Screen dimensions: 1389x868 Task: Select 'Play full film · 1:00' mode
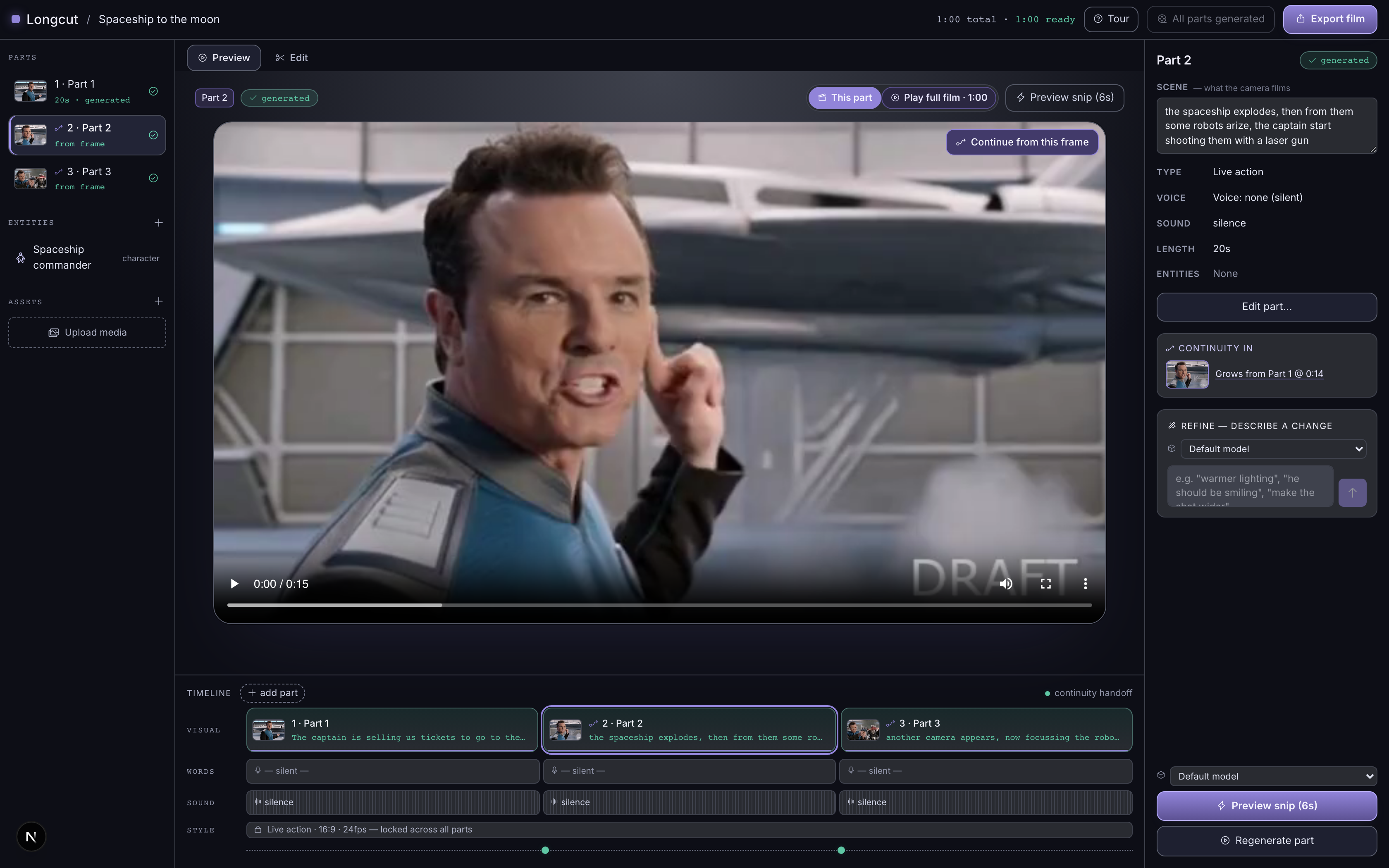(939, 98)
